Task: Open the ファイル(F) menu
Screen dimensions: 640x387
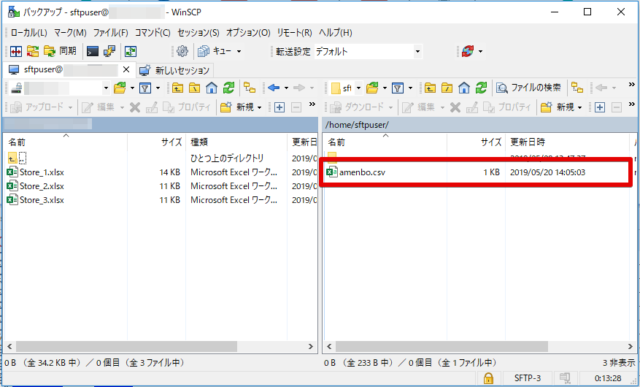Action: 111,33
